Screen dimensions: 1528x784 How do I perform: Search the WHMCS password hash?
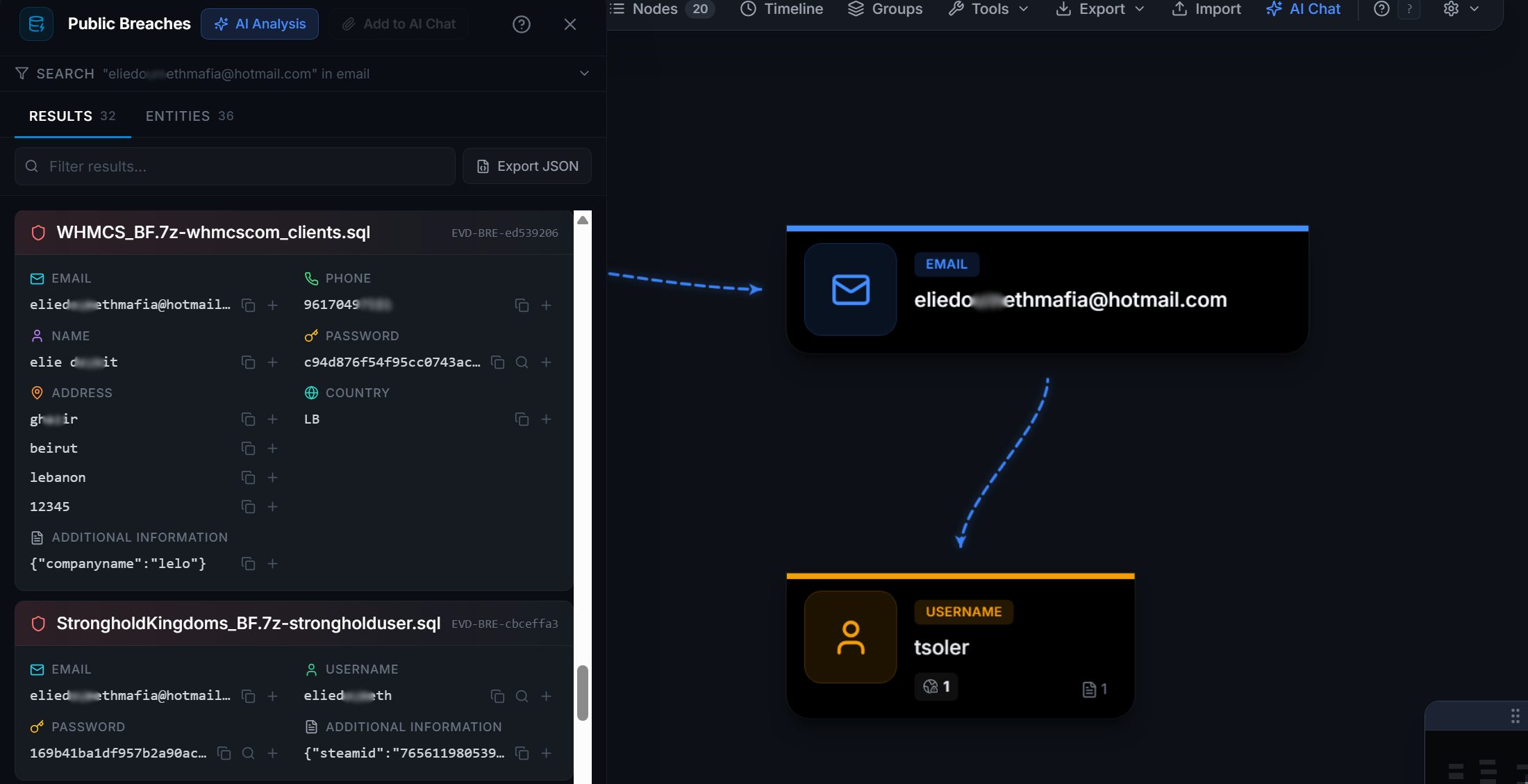522,362
